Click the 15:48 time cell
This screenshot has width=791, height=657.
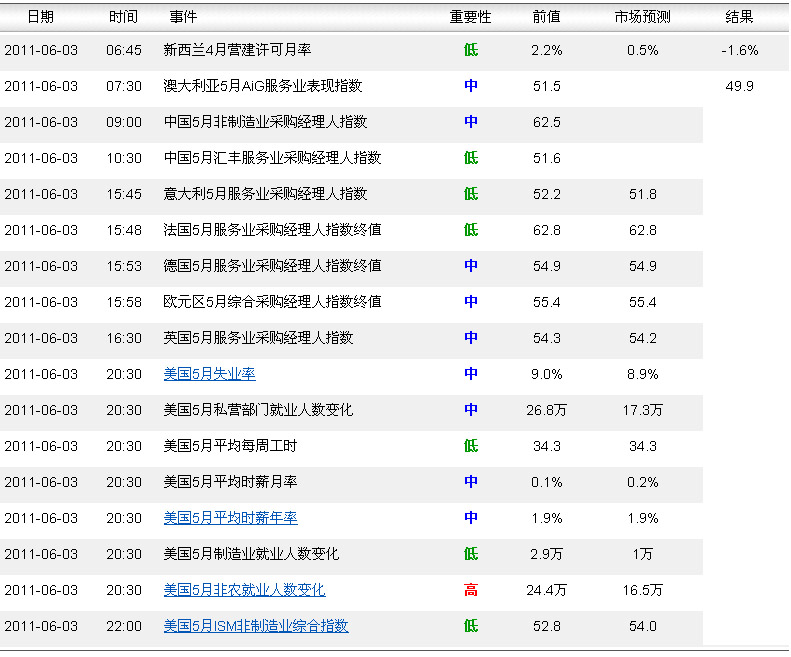coord(124,231)
